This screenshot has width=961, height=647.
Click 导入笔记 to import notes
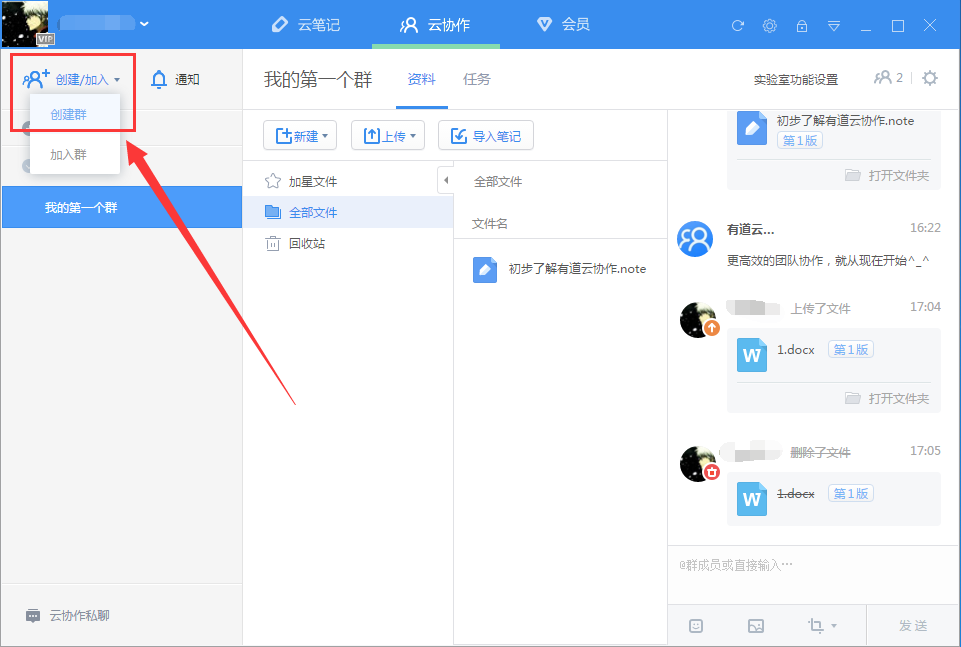coord(486,134)
